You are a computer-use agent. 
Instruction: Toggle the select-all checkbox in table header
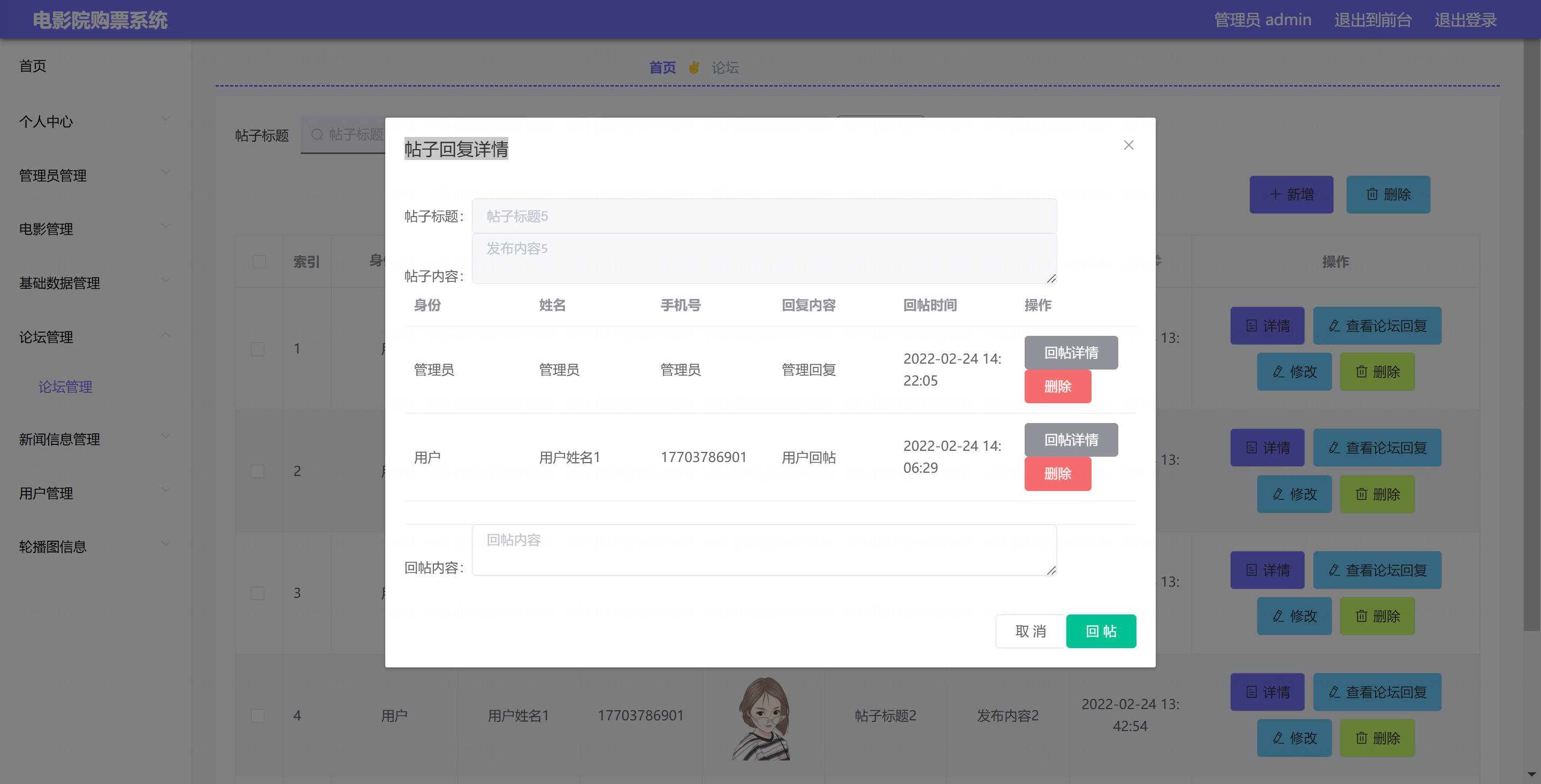pos(259,262)
